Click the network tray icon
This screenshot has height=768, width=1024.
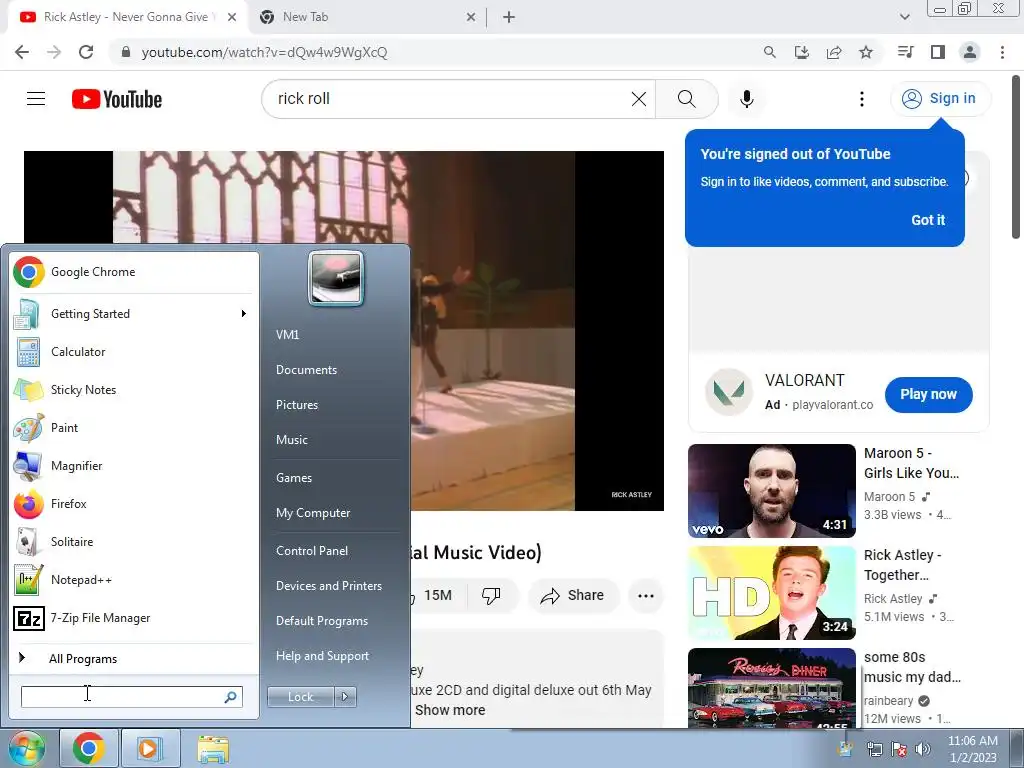874,749
